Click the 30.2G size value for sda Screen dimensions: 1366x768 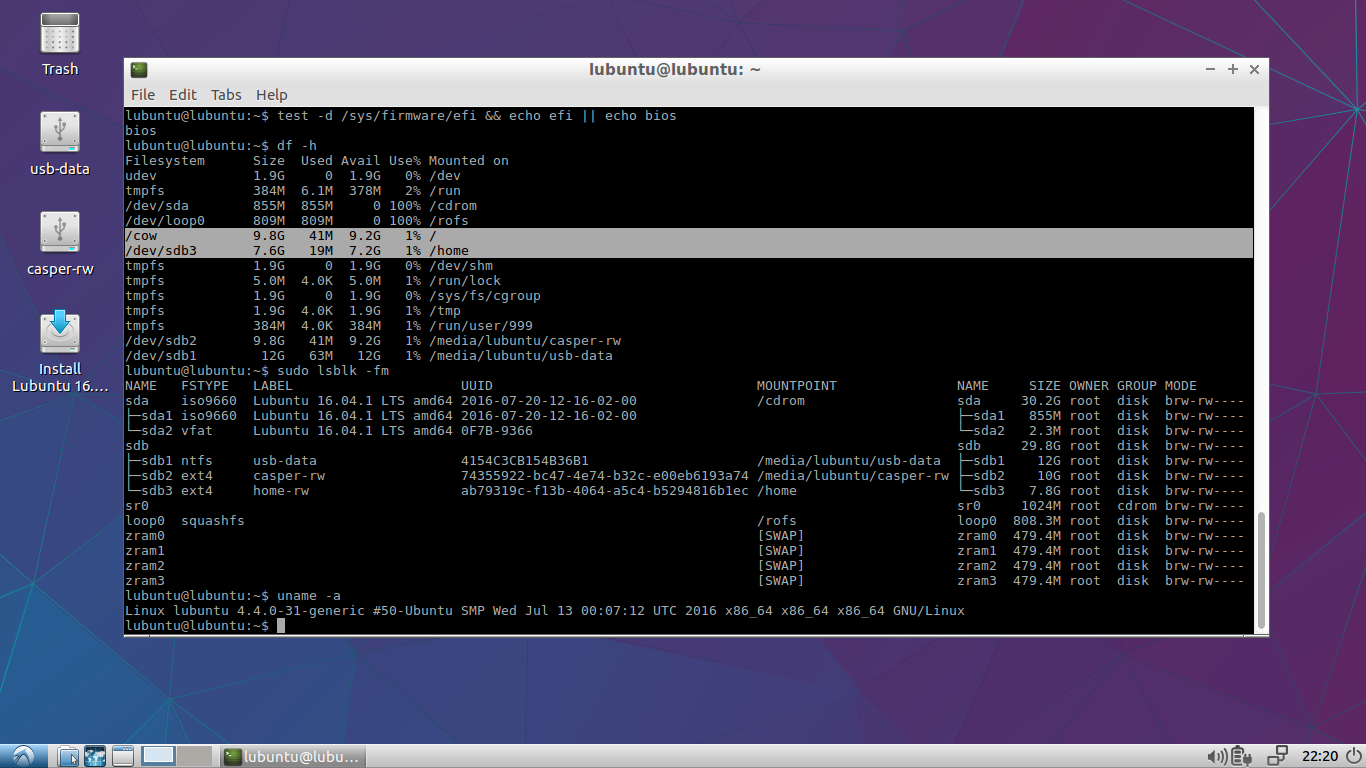[1041, 401]
